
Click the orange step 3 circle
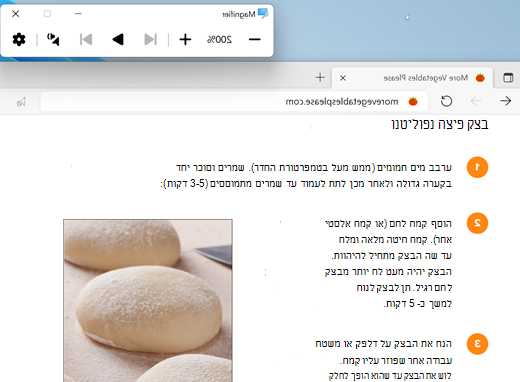(477, 344)
